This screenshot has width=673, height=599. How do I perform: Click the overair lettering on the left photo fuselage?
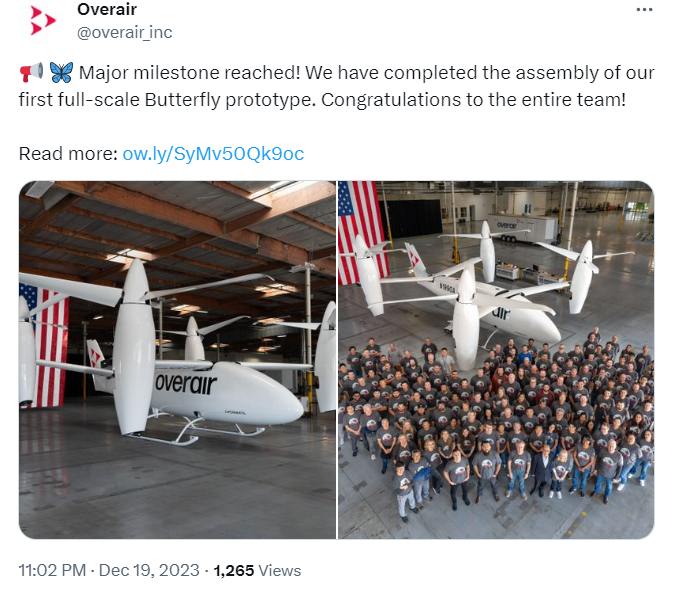point(186,383)
